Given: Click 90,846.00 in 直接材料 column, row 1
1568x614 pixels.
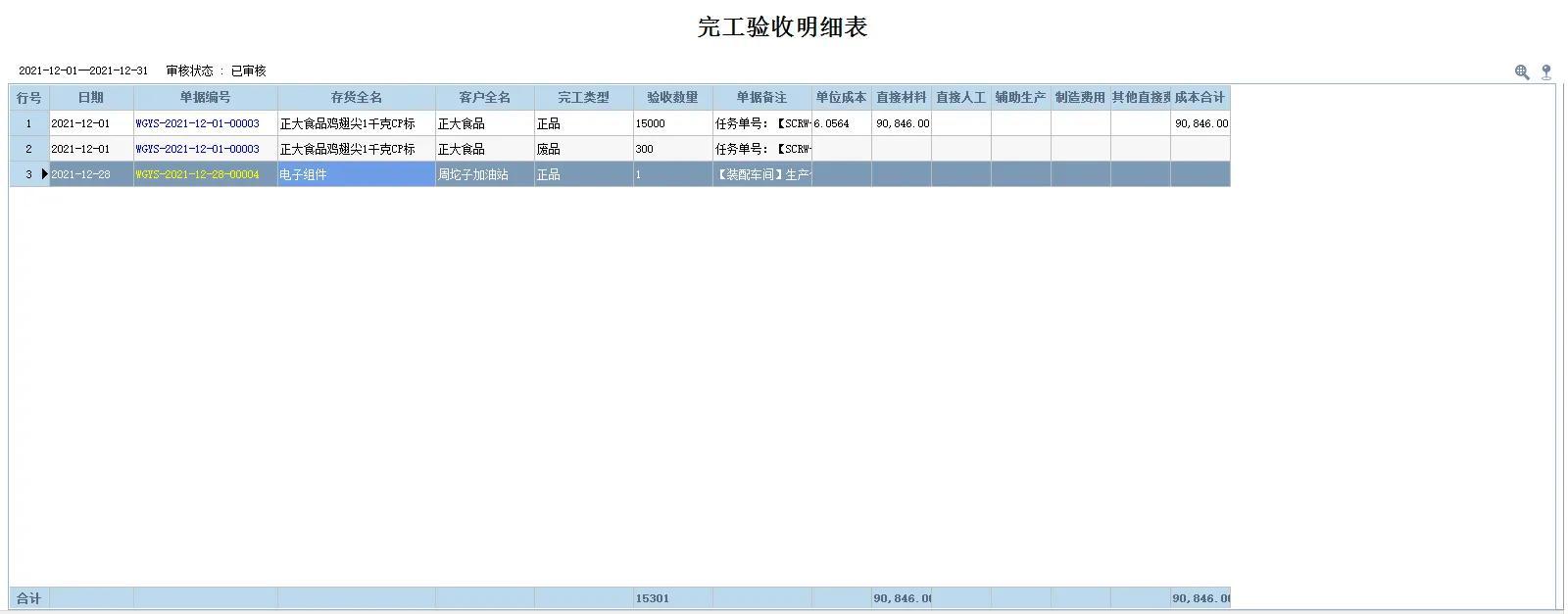Looking at the screenshot, I should coord(902,123).
